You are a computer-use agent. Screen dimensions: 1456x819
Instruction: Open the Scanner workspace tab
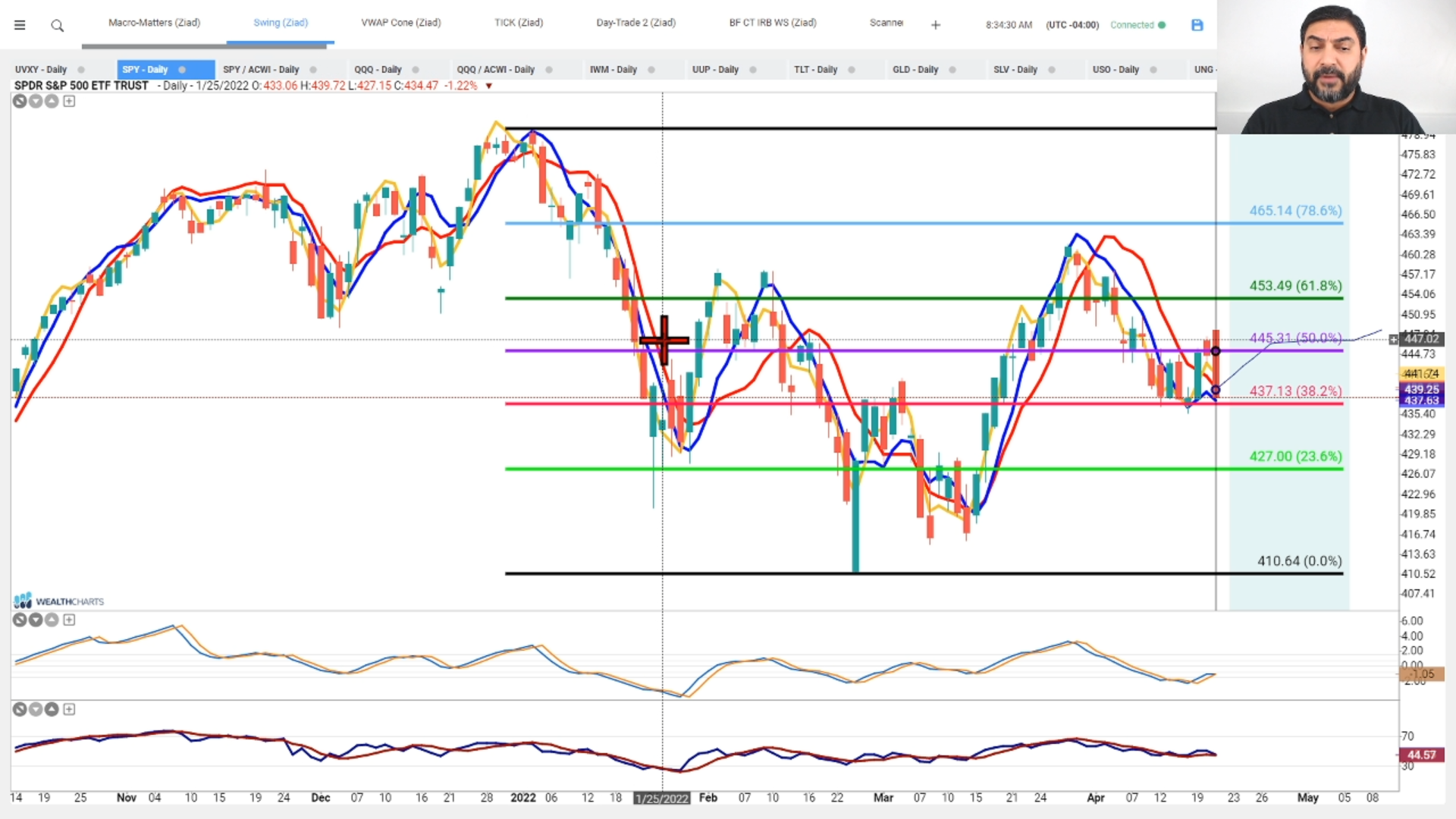pyautogui.click(x=886, y=23)
